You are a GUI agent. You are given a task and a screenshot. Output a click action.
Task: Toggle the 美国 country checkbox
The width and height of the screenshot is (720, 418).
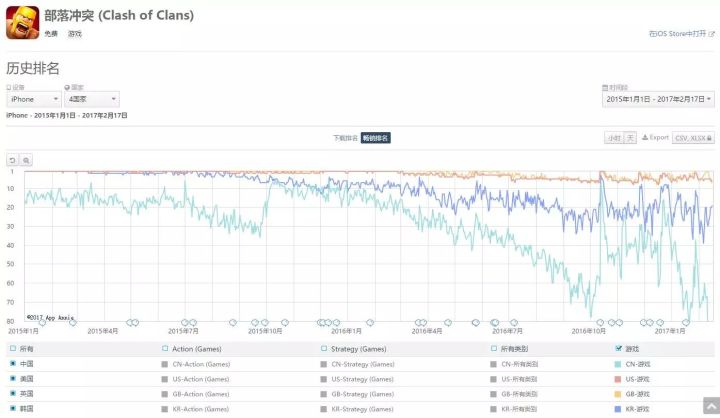coord(13,378)
